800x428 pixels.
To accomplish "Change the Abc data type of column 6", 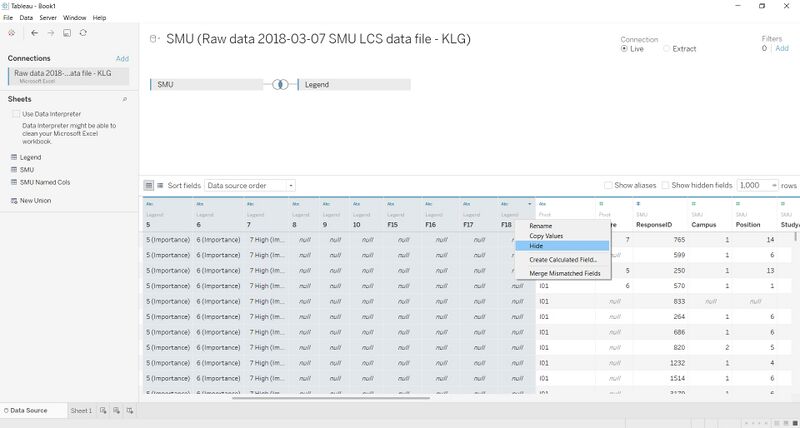I will pos(199,204).
